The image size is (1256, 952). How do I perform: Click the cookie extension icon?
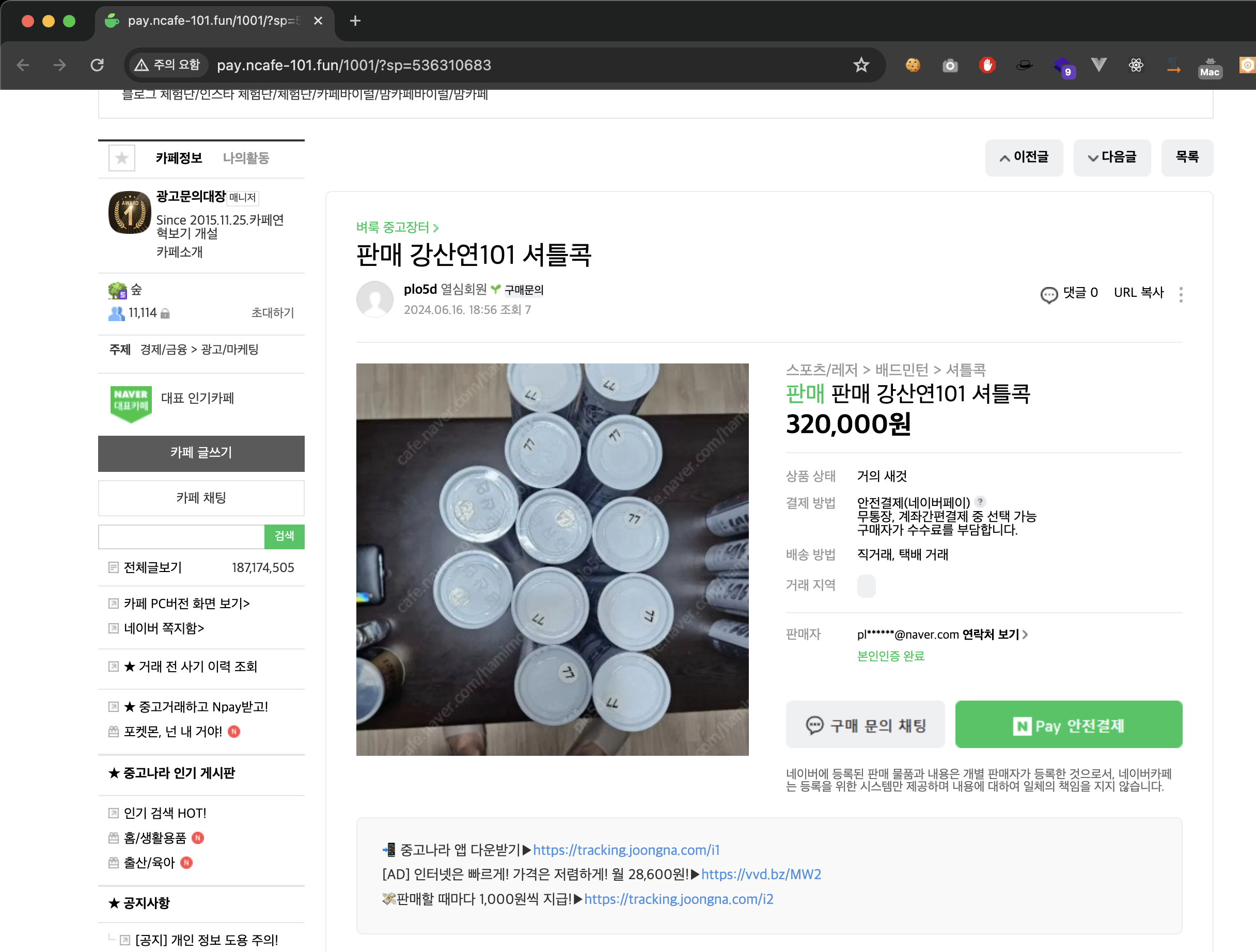click(913, 65)
